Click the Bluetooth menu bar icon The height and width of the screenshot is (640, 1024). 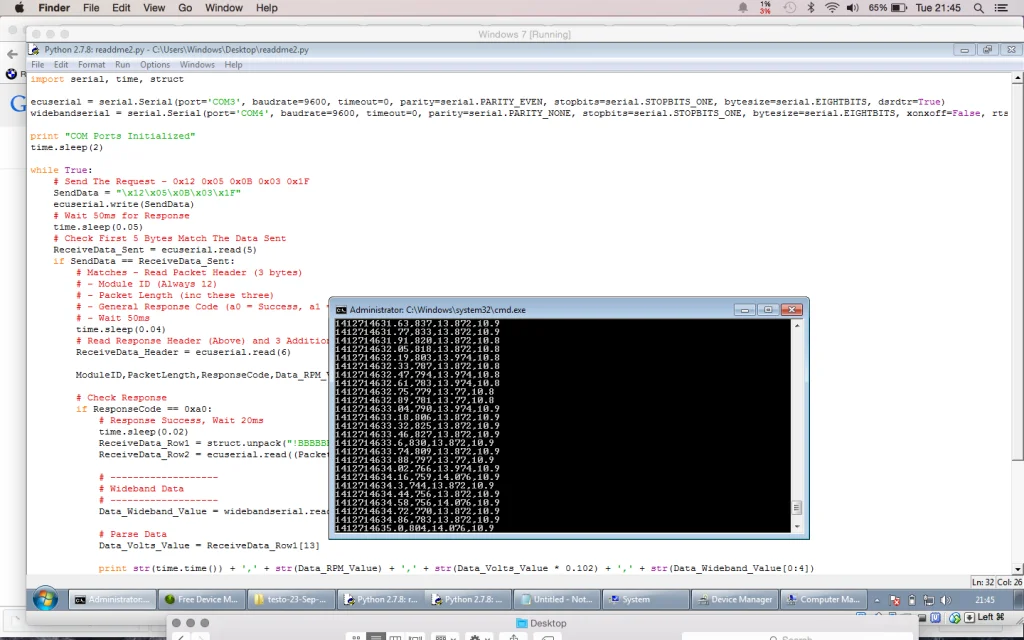811,8
